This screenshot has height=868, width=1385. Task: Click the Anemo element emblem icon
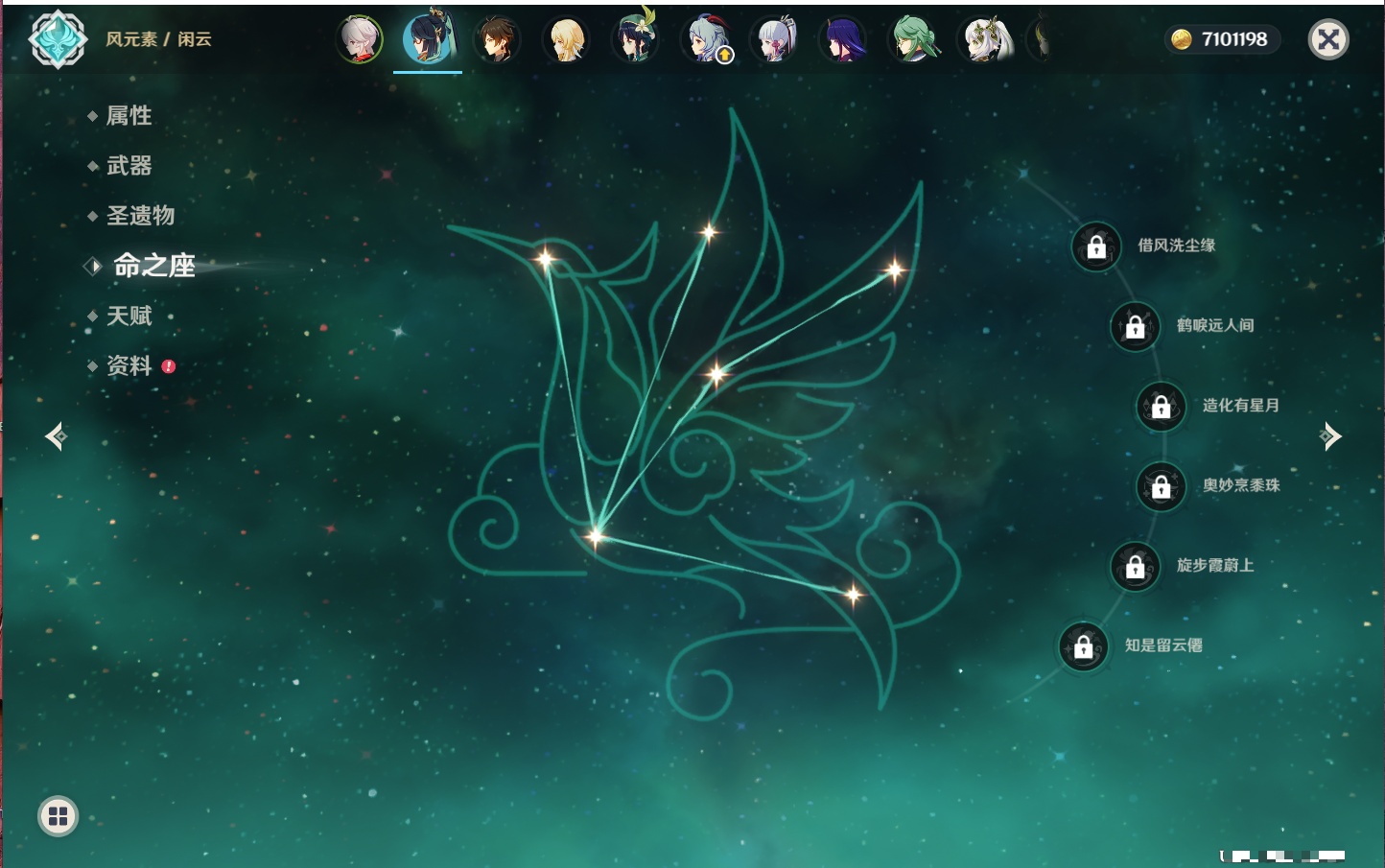click(58, 39)
